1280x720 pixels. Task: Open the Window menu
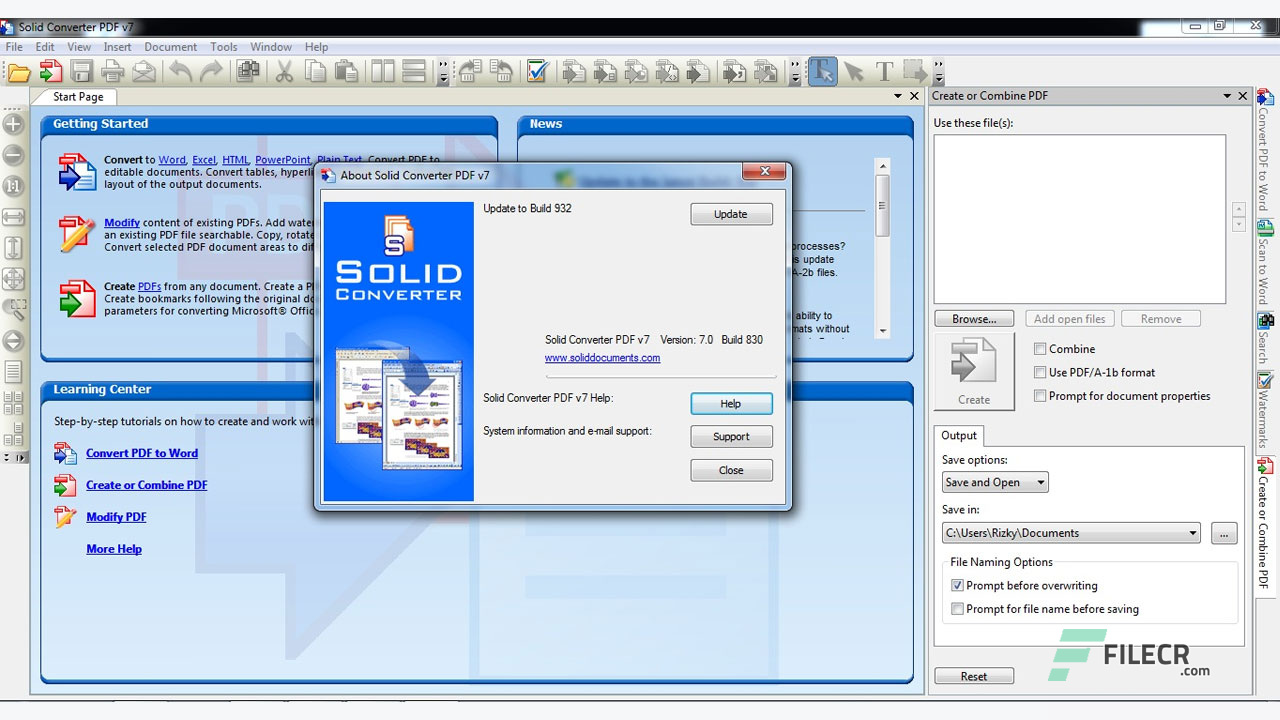click(271, 47)
